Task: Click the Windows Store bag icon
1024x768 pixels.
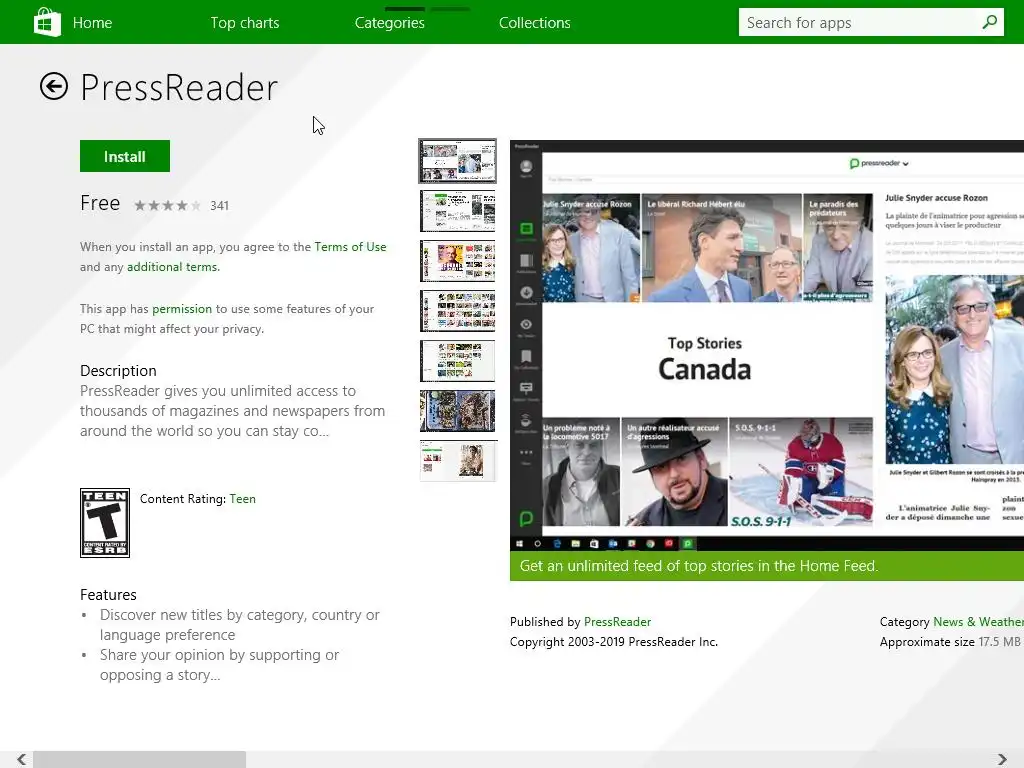Action: coord(47,22)
